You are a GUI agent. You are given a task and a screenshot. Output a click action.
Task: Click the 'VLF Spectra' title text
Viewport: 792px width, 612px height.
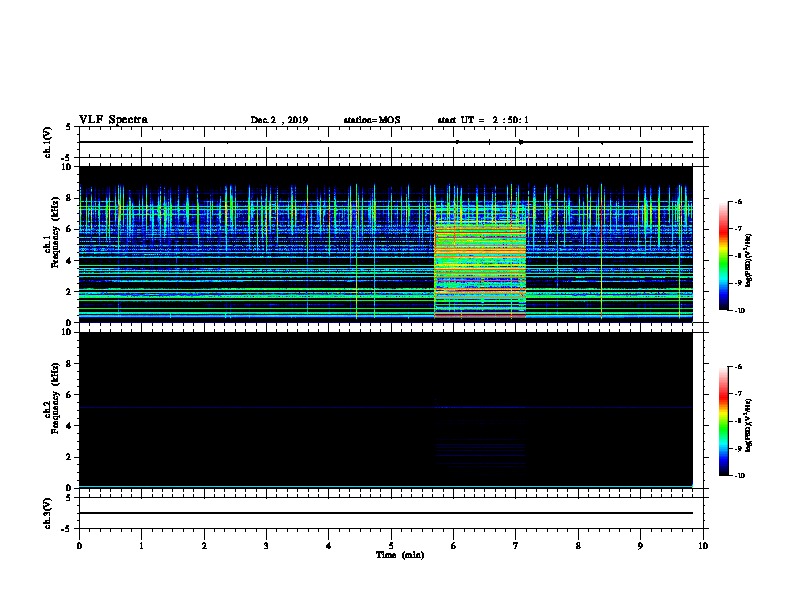pos(113,120)
